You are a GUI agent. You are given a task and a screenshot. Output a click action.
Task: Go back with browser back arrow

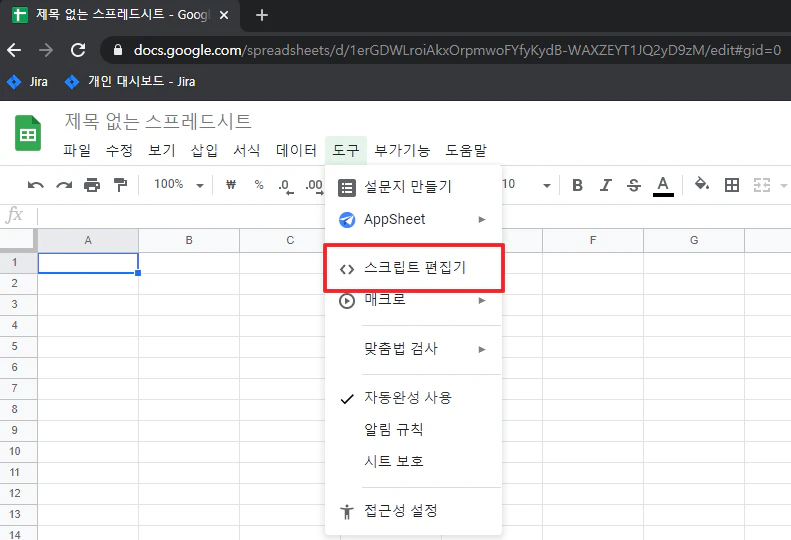click(14, 50)
